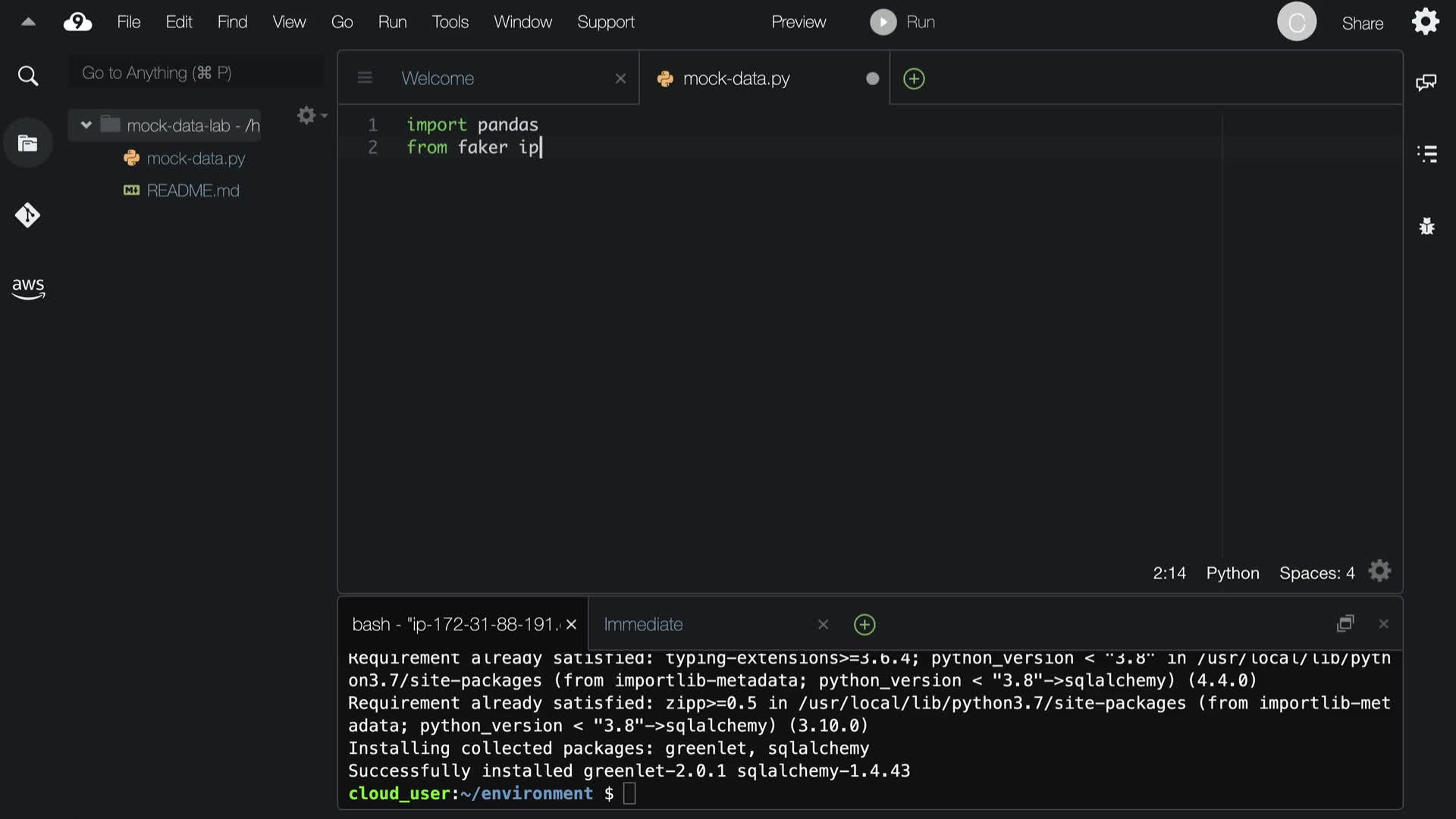This screenshot has width=1456, height=819.
Task: Open the AWS toolkit panel
Action: tap(28, 287)
